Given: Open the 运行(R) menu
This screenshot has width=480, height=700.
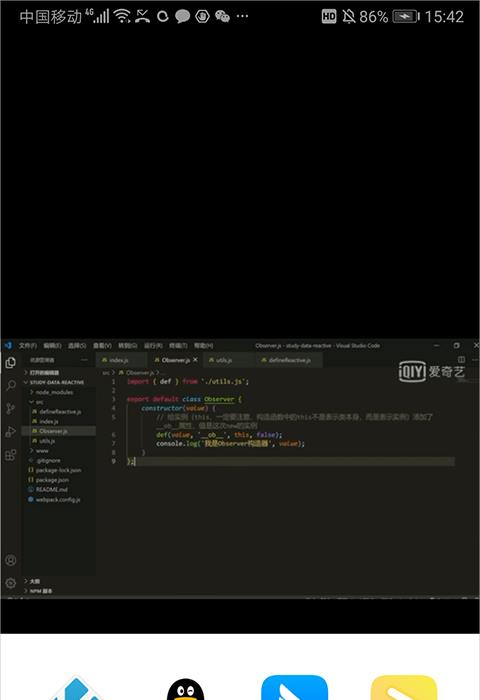Looking at the screenshot, I should [x=153, y=346].
